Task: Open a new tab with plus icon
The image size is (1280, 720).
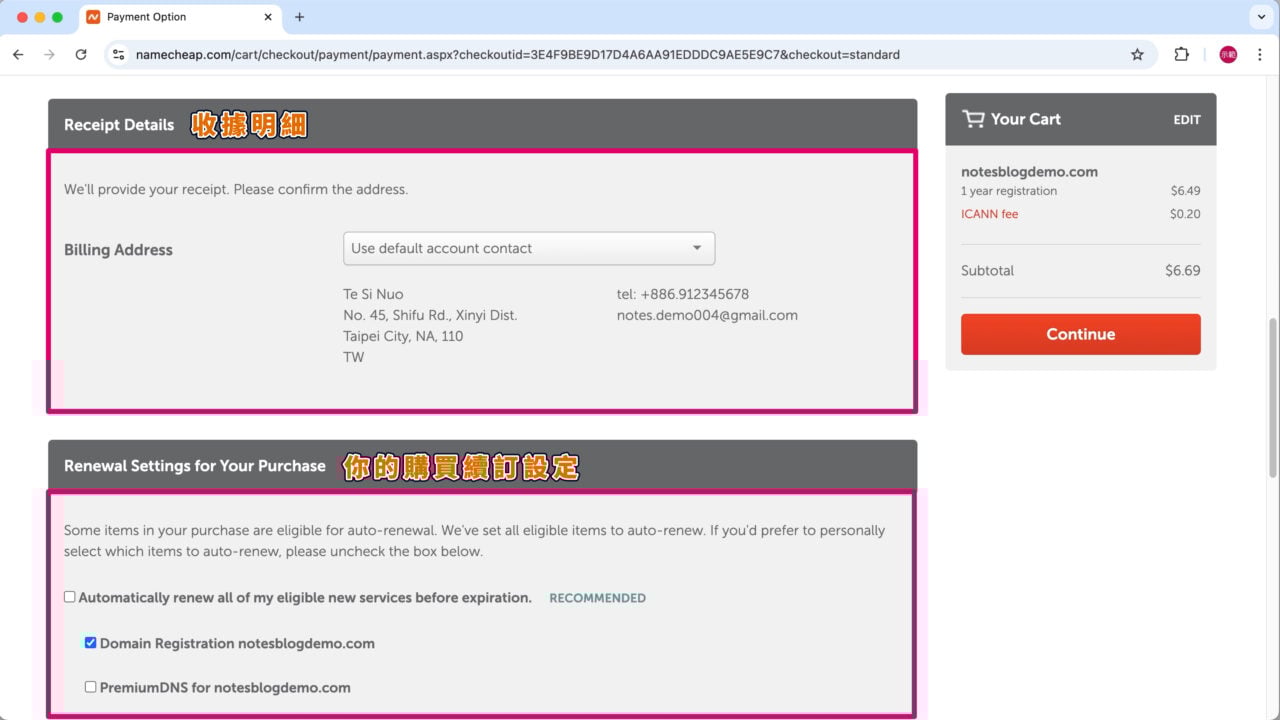Action: pos(299,17)
